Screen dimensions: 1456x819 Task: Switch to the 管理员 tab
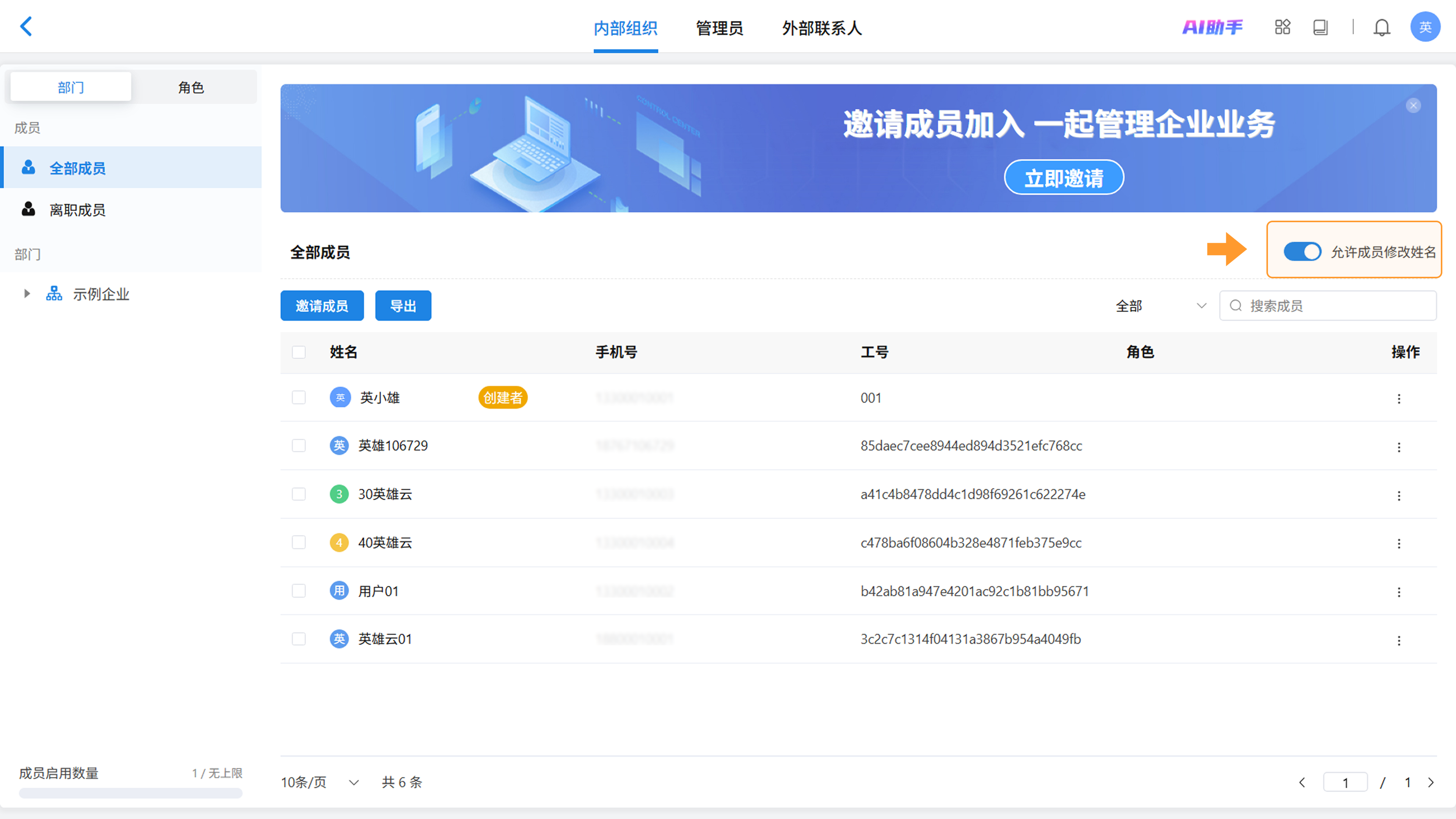pyautogui.click(x=719, y=28)
